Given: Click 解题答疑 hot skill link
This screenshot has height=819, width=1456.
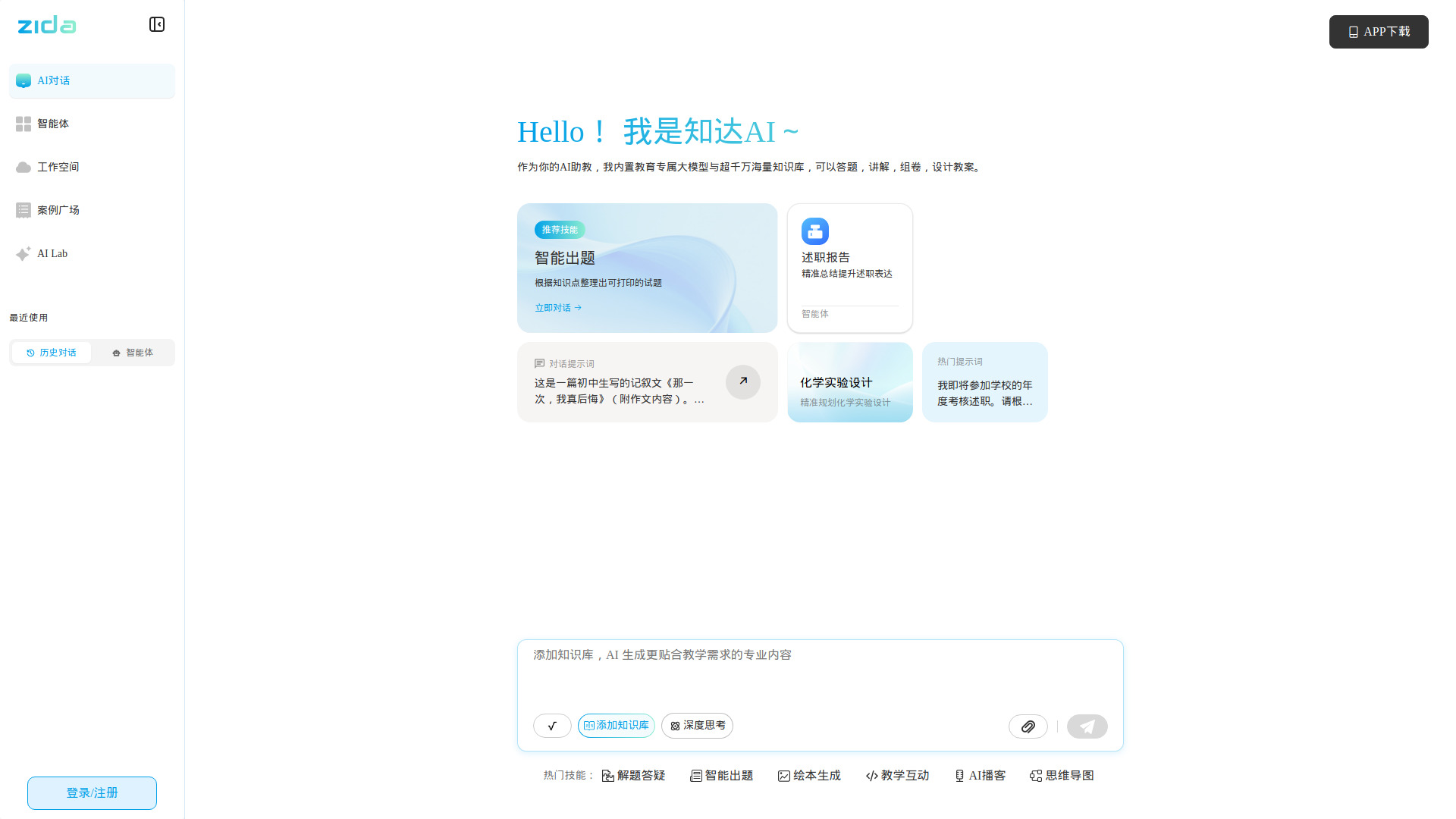Looking at the screenshot, I should point(633,776).
